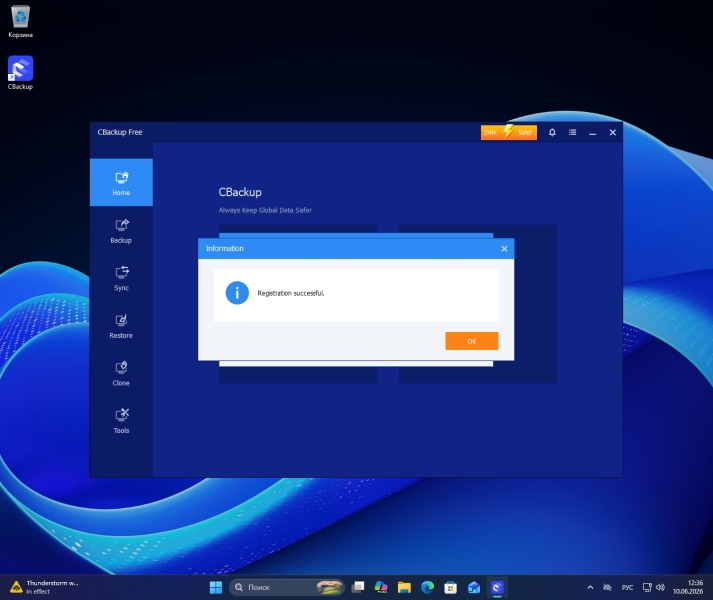713x600 pixels.
Task: Open Task View from taskbar
Action: (358, 587)
